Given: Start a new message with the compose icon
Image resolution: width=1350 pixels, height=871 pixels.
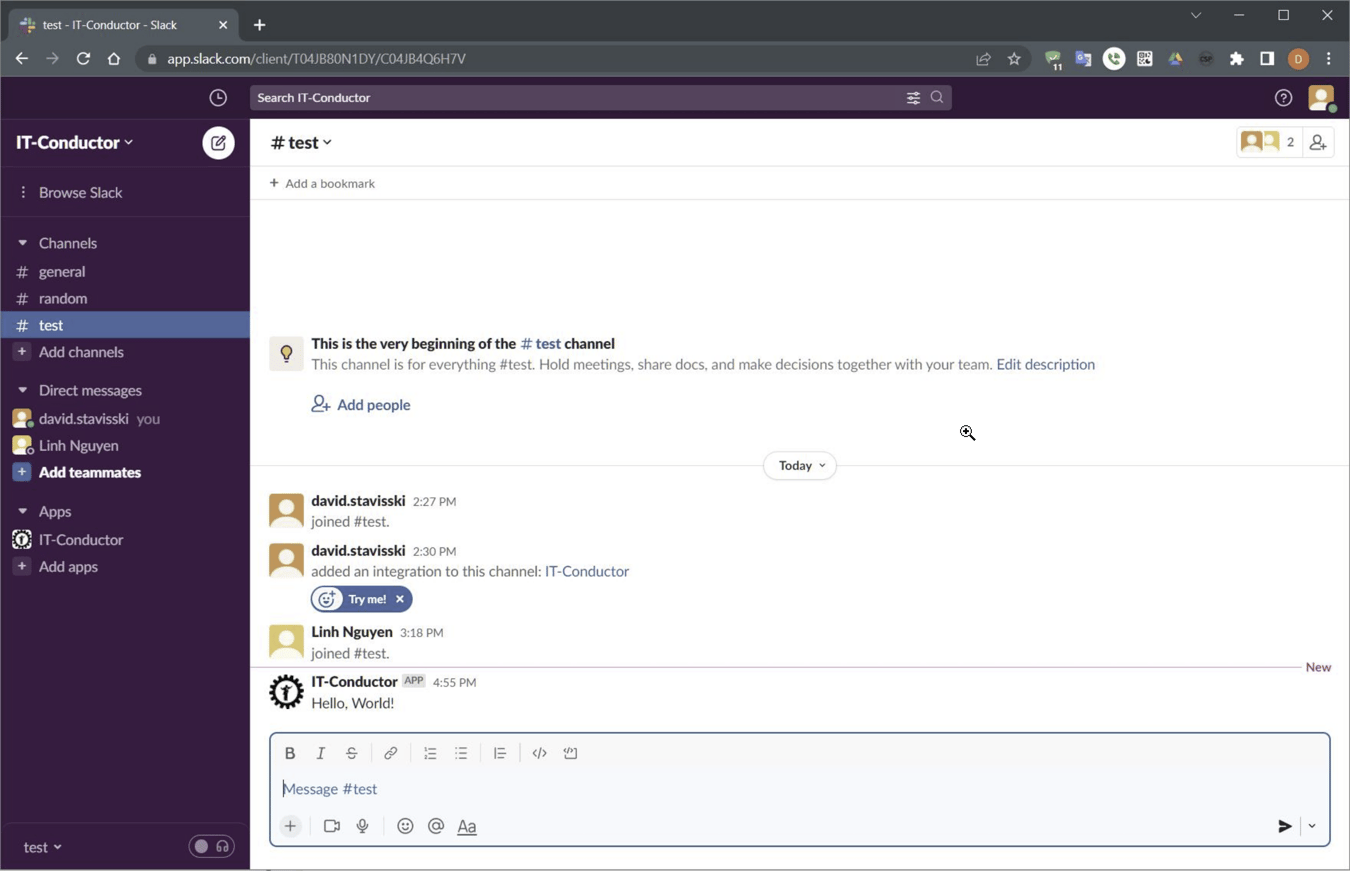Looking at the screenshot, I should (218, 142).
